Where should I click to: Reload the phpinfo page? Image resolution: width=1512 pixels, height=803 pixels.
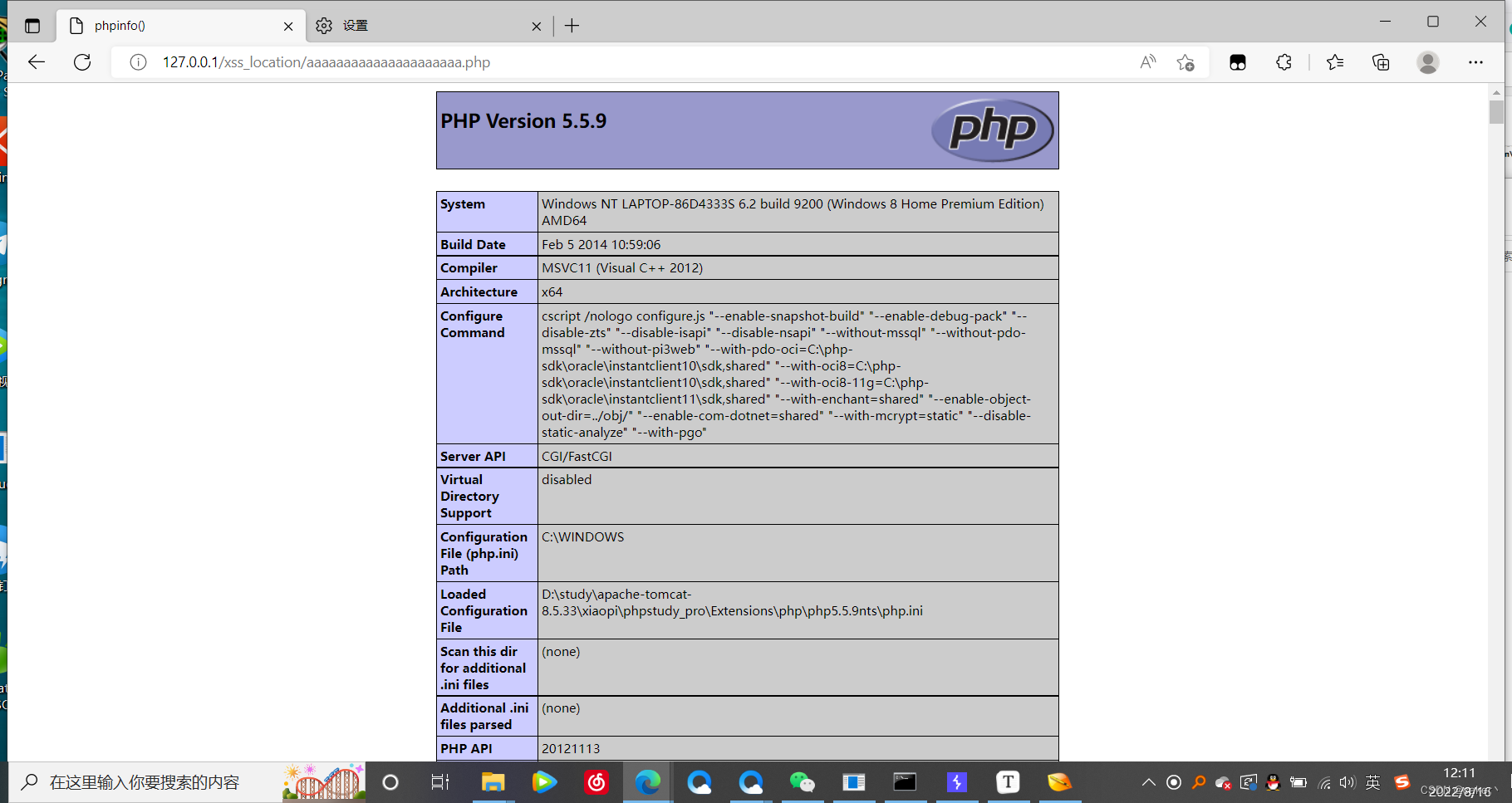[x=82, y=62]
